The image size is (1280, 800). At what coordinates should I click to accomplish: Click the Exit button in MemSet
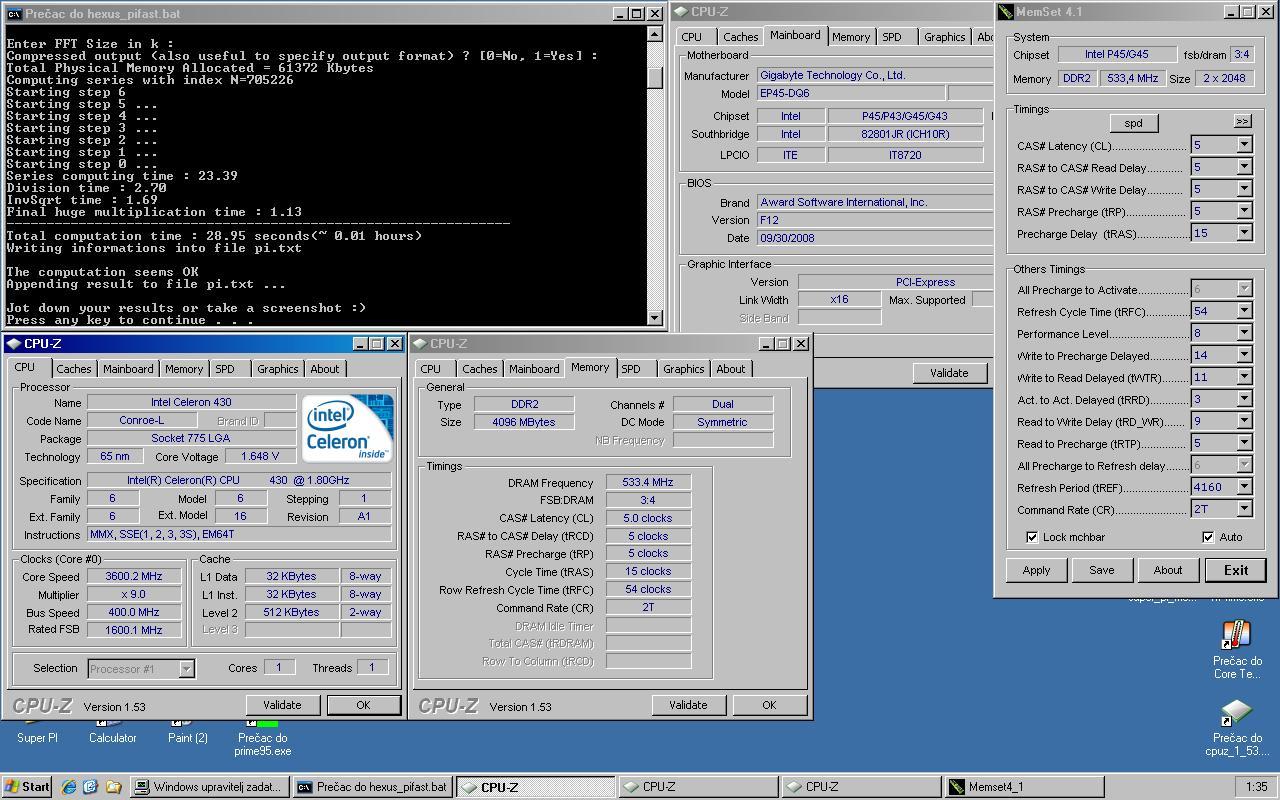coord(1235,570)
